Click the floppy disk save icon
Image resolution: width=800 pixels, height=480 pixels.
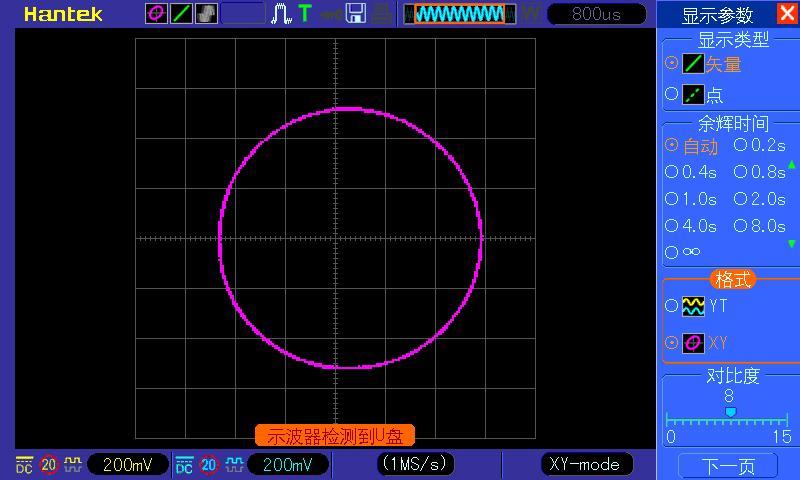pyautogui.click(x=355, y=14)
